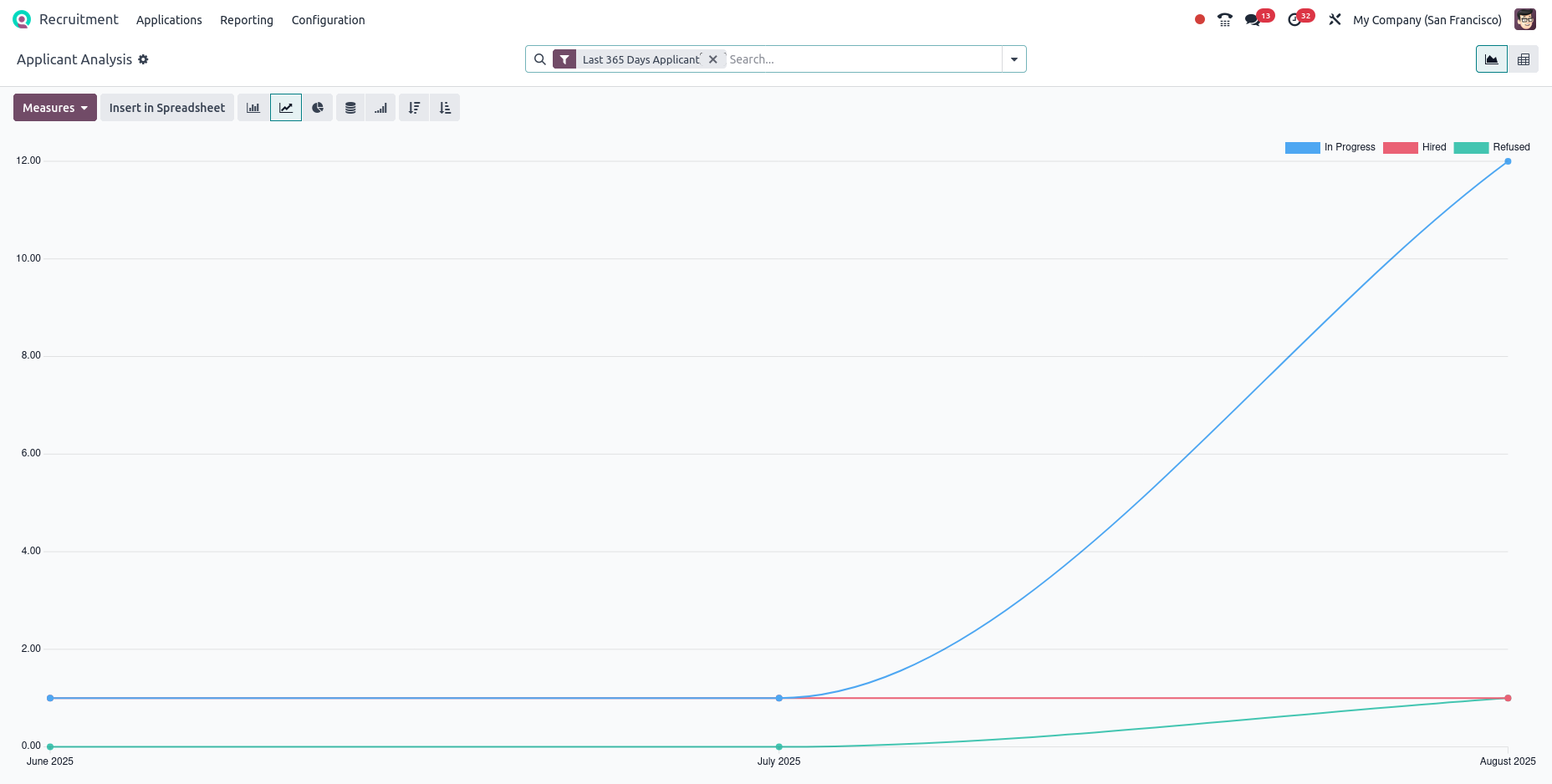The height and width of the screenshot is (784, 1552).
Task: Click the July 2025 axis label
Action: pos(779,761)
